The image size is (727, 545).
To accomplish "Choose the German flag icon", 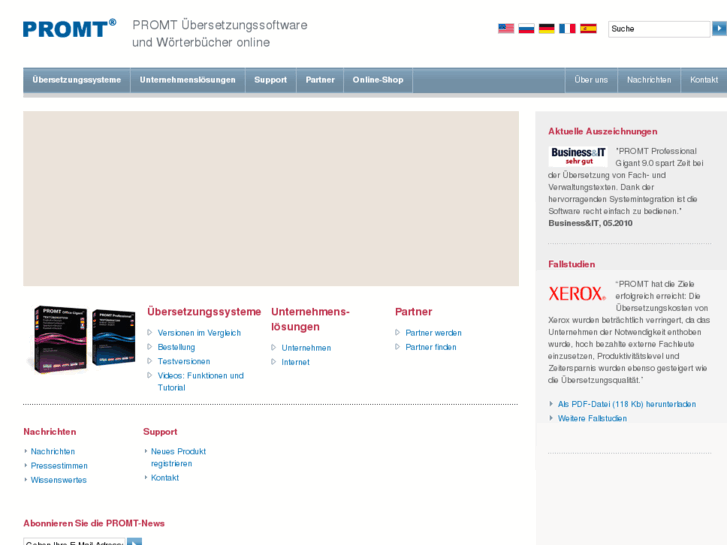I will pyautogui.click(x=547, y=29).
